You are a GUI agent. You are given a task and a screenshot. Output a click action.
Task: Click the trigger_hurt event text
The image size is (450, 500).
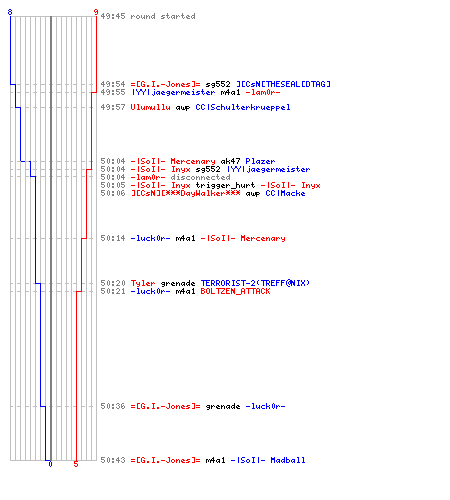tap(225, 185)
